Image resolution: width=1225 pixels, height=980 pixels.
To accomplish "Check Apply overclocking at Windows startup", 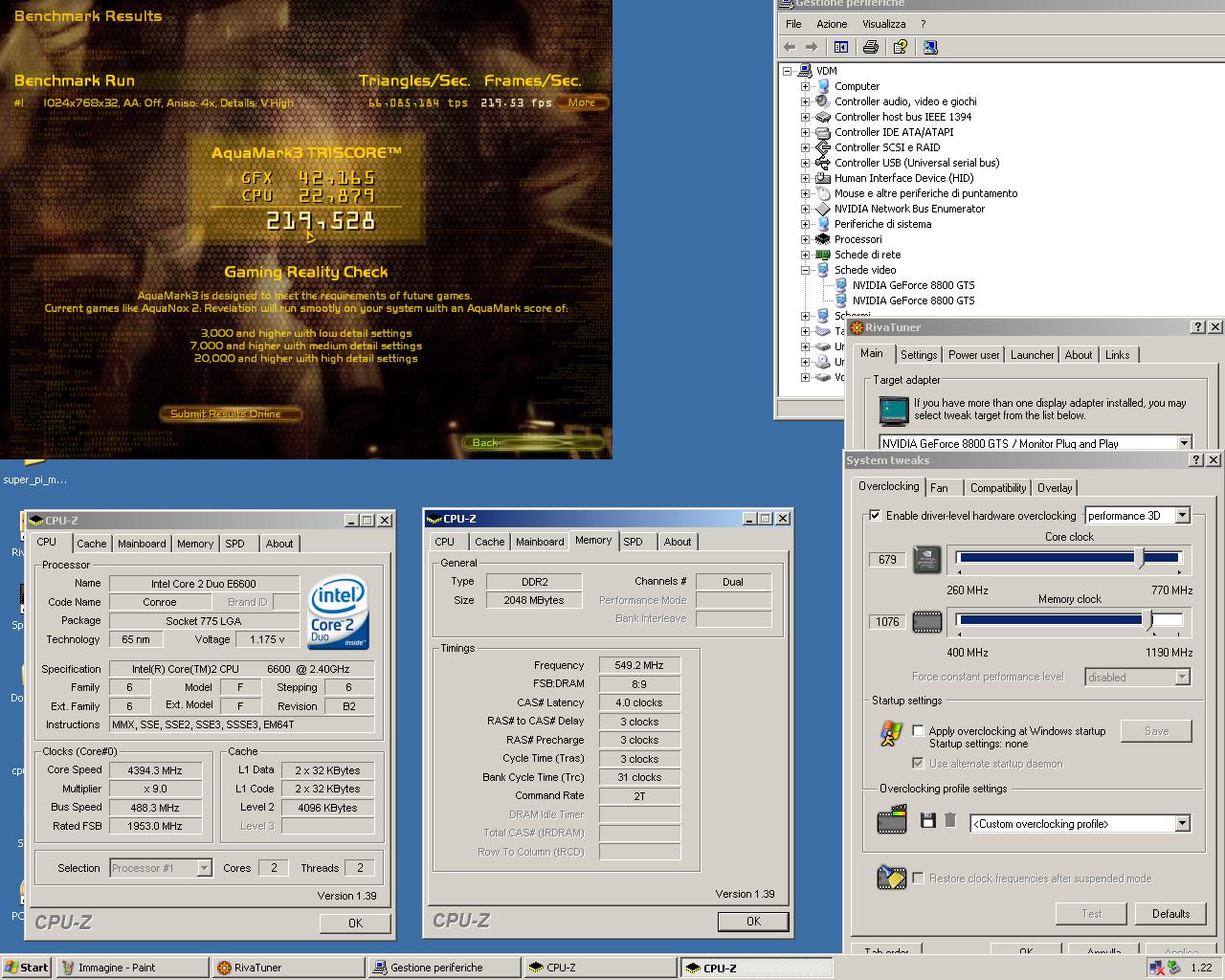I will pos(918,730).
